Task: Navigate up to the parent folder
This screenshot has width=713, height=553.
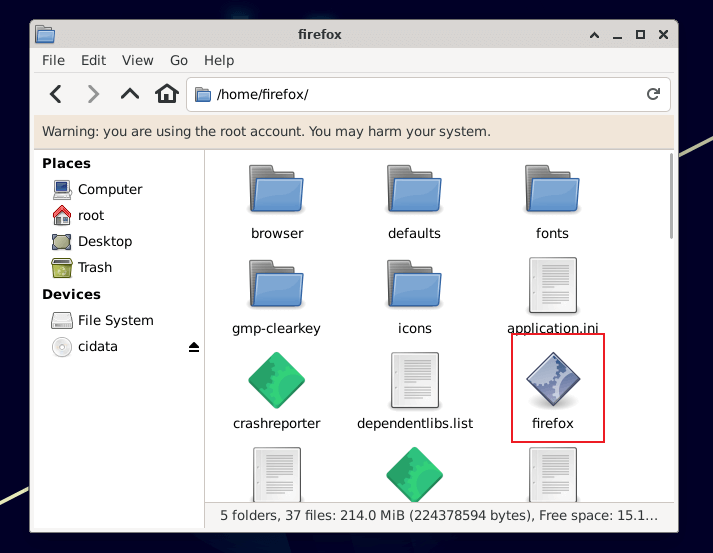Action: pos(130,94)
